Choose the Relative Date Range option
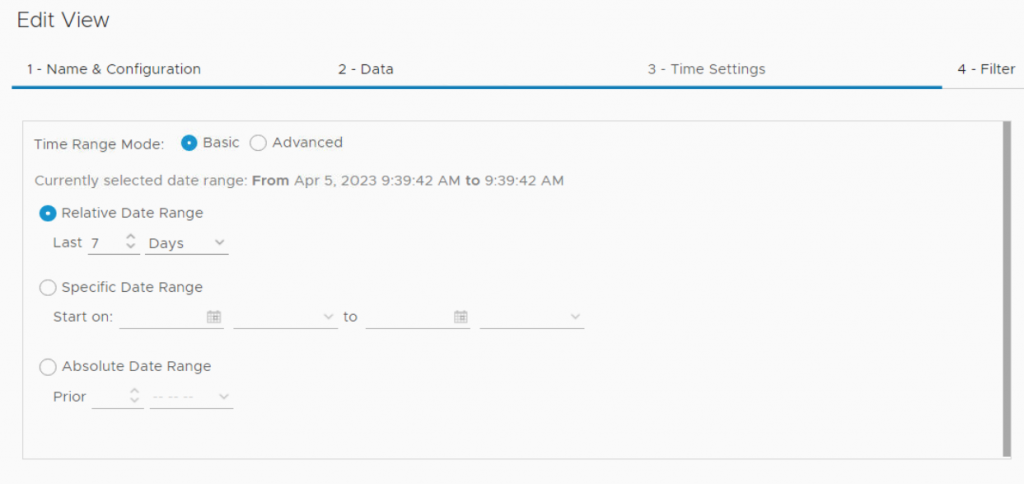The image size is (1024, 484). coord(47,213)
